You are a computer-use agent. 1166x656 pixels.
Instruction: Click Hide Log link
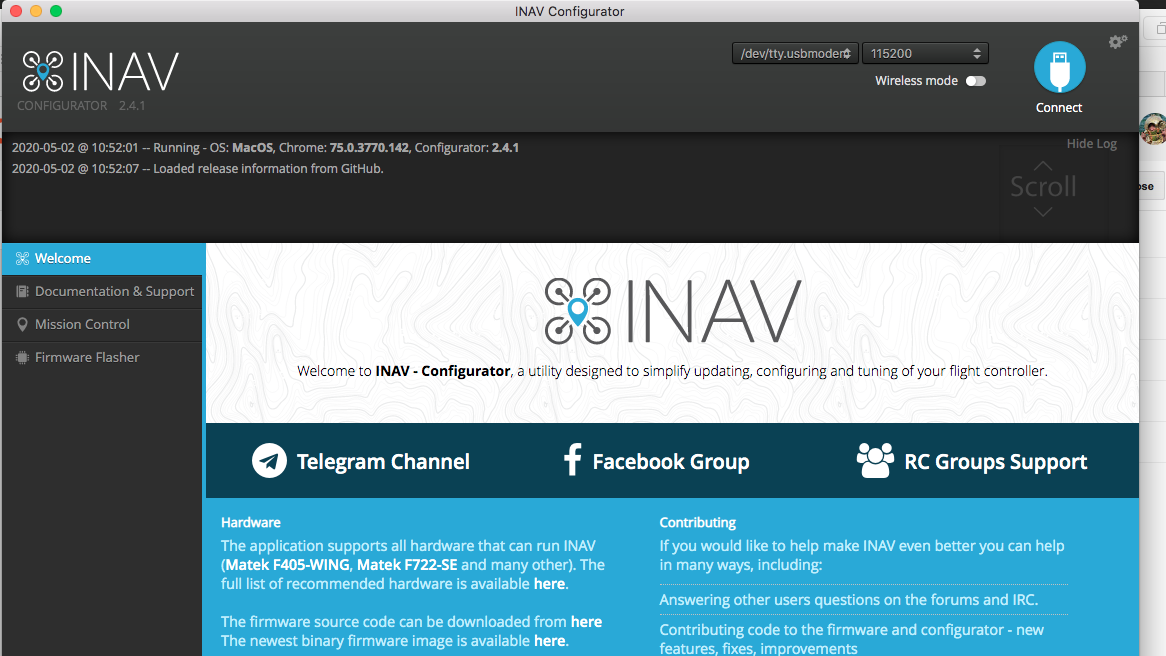coord(1092,144)
